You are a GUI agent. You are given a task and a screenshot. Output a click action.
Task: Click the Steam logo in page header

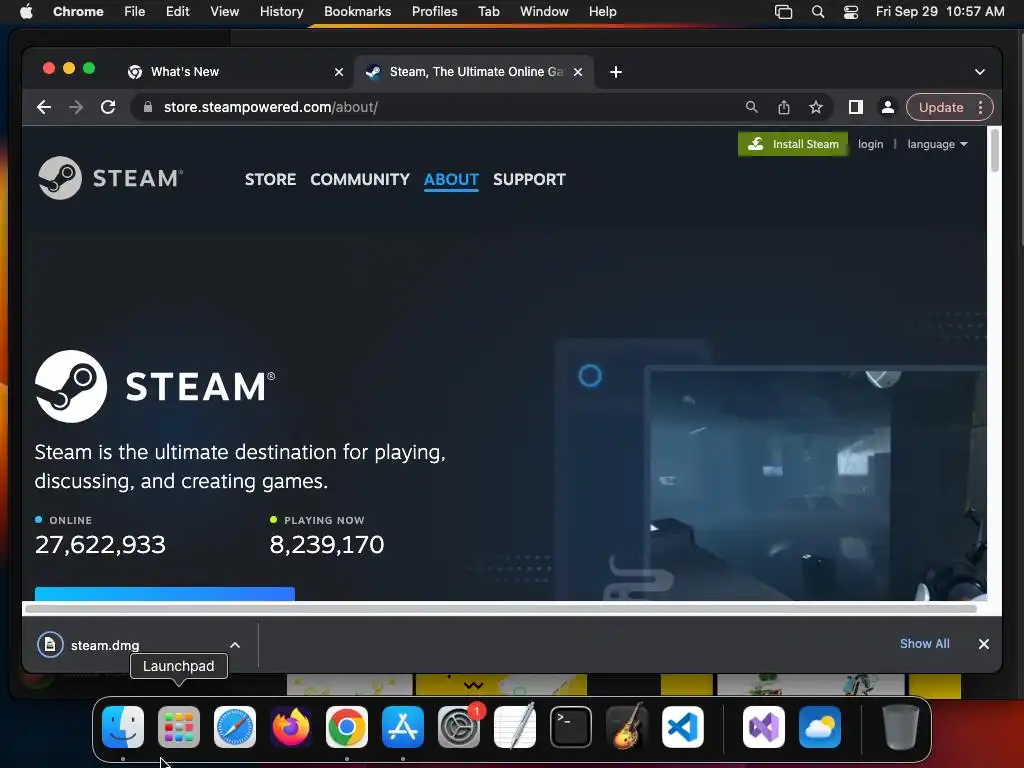click(110, 178)
